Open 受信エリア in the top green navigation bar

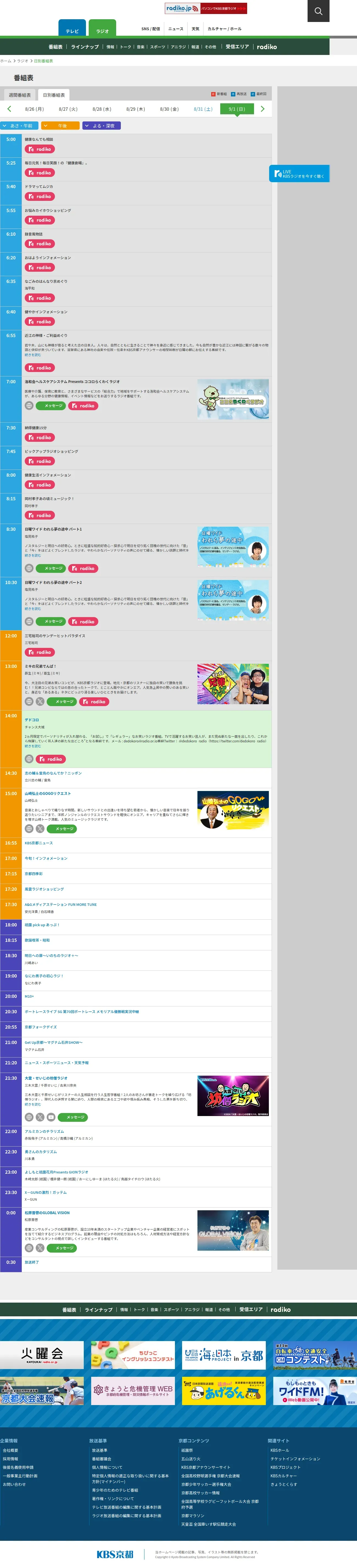(x=237, y=47)
